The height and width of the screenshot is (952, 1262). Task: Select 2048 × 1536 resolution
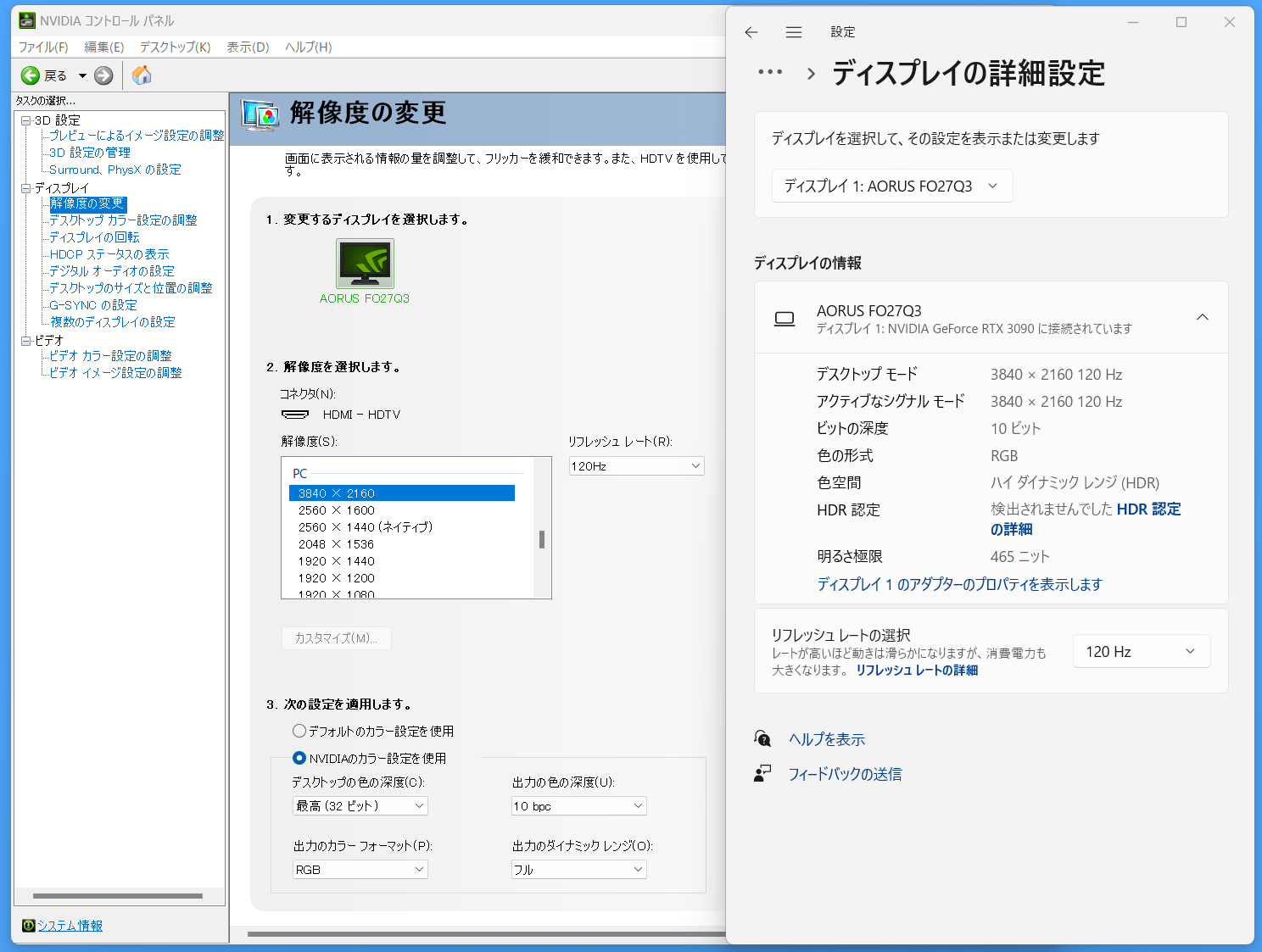336,544
